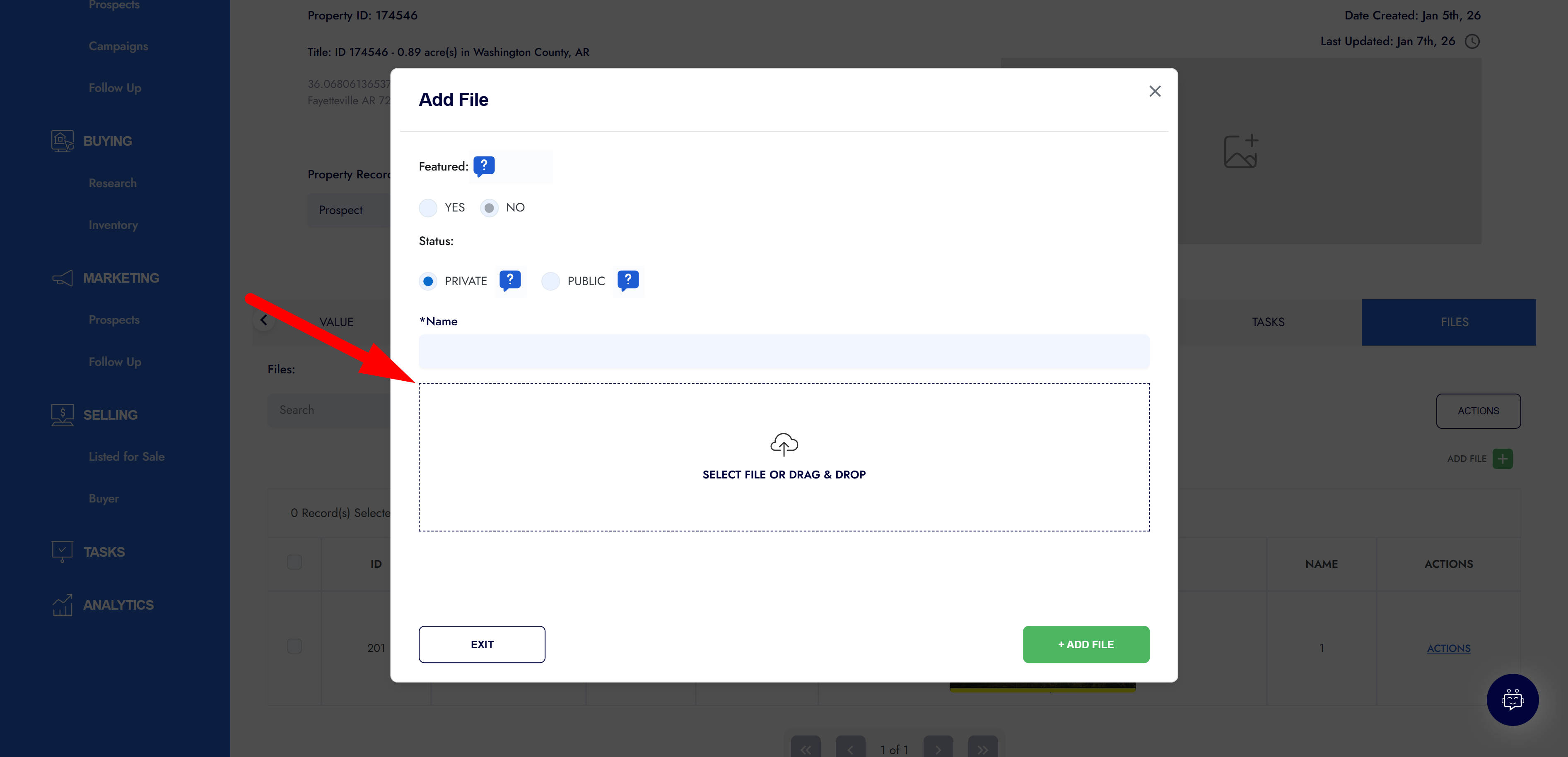Viewport: 1568px width, 757px height.
Task: Open the chatbot assistant icon
Action: [x=1512, y=699]
